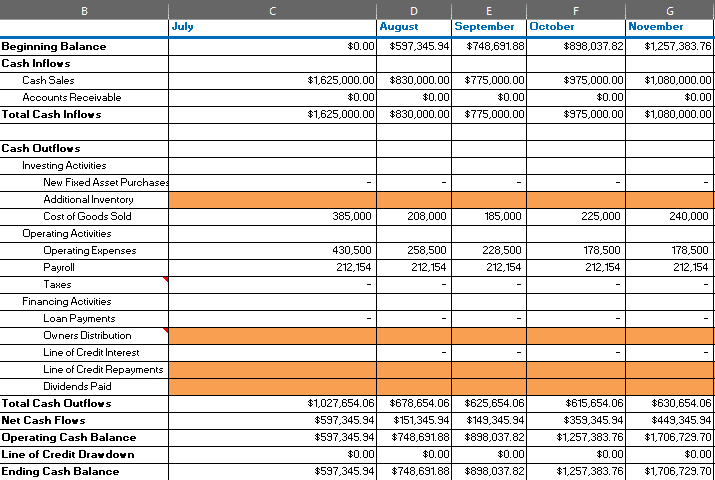Screen dimensions: 715x480
Task: Click the red comment marker on Taxes
Action: coord(165,279)
